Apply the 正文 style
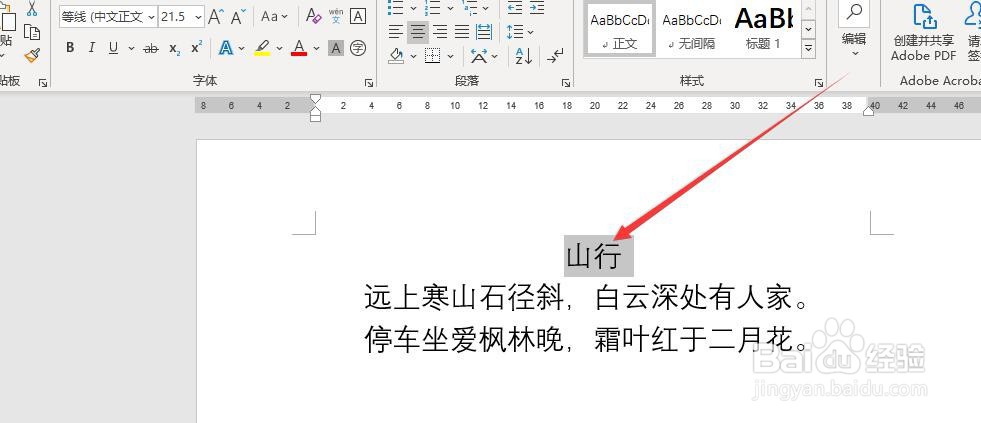 click(619, 29)
